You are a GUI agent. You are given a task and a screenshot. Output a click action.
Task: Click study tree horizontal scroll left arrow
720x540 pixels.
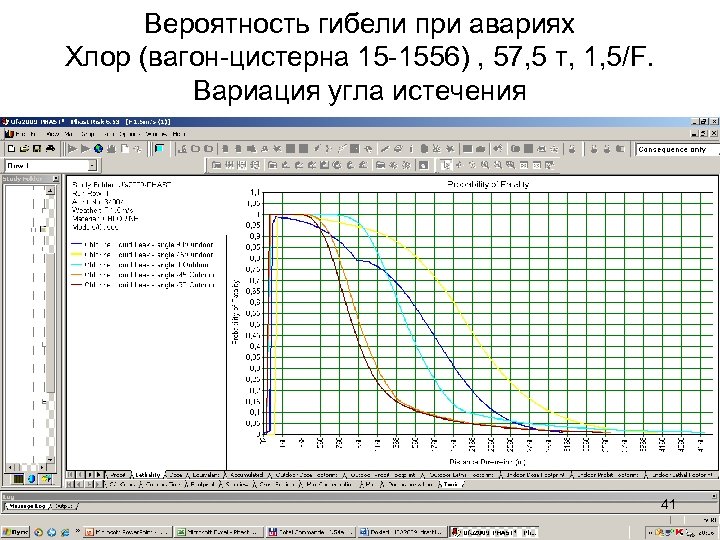[11, 467]
